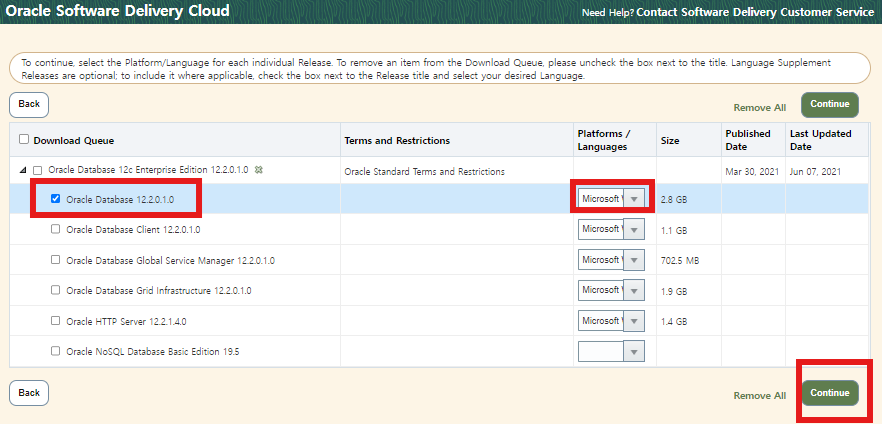882x424 pixels.
Task: Collapse the Oracle Database 12c Enterprise Edition tree
Action: [x=23, y=170]
